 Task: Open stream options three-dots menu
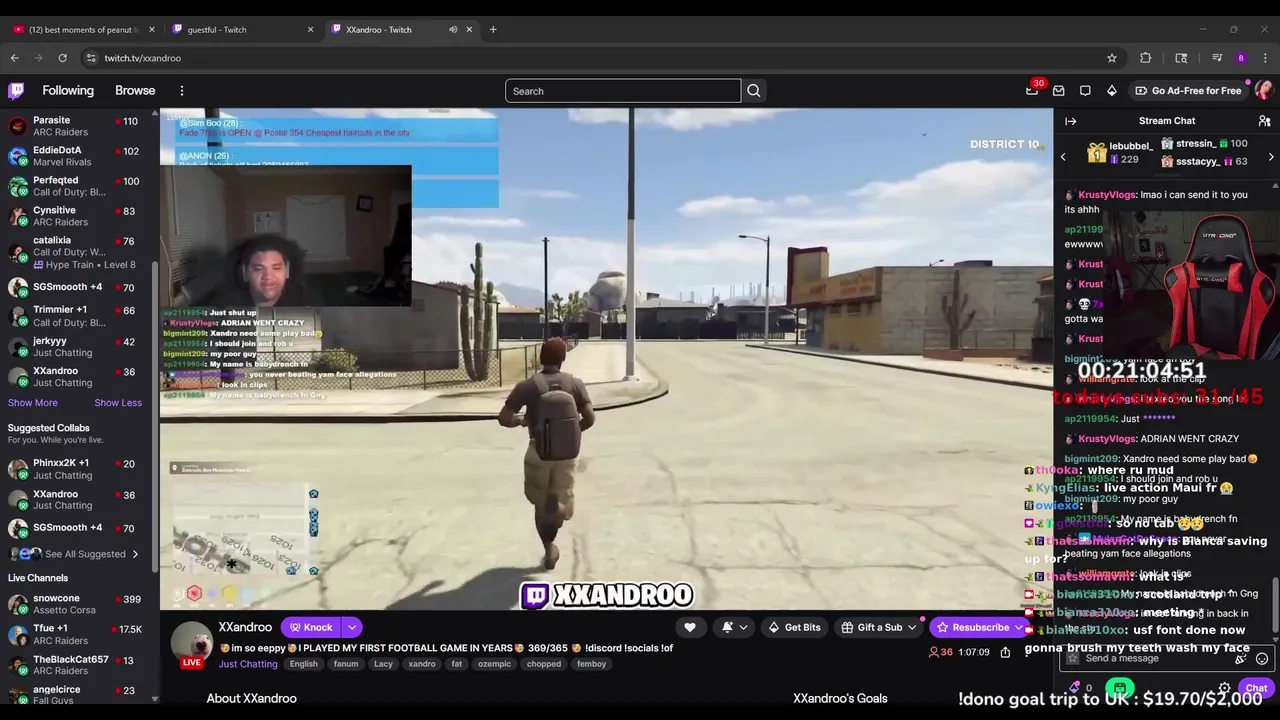(x=1028, y=652)
